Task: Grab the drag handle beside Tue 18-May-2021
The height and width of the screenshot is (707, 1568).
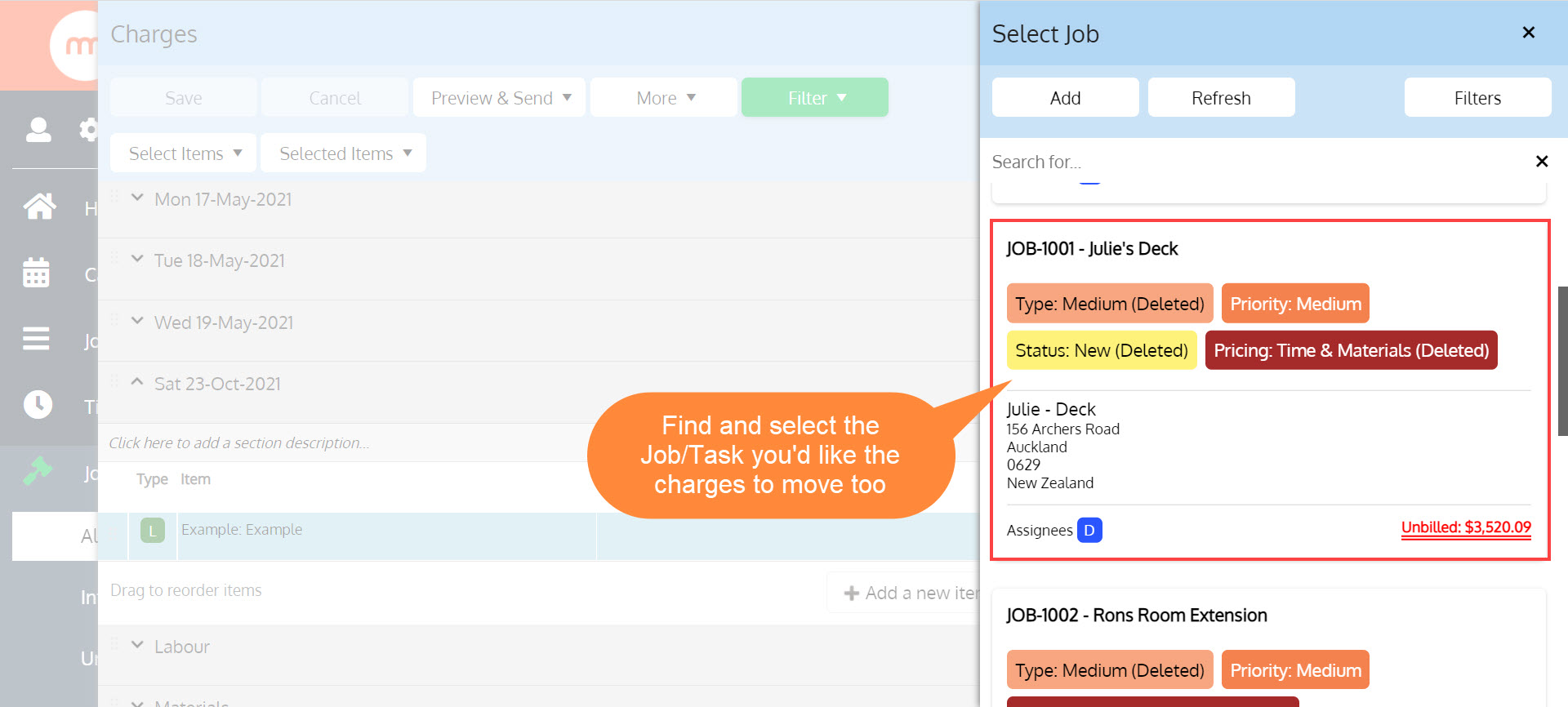Action: click(x=114, y=258)
